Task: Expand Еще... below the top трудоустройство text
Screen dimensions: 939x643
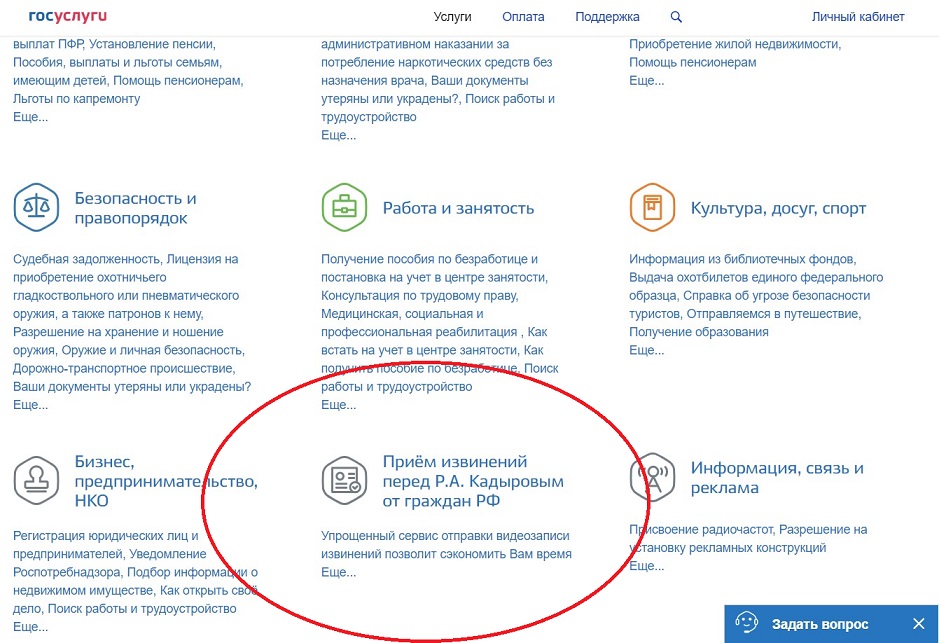Action: coord(338,135)
